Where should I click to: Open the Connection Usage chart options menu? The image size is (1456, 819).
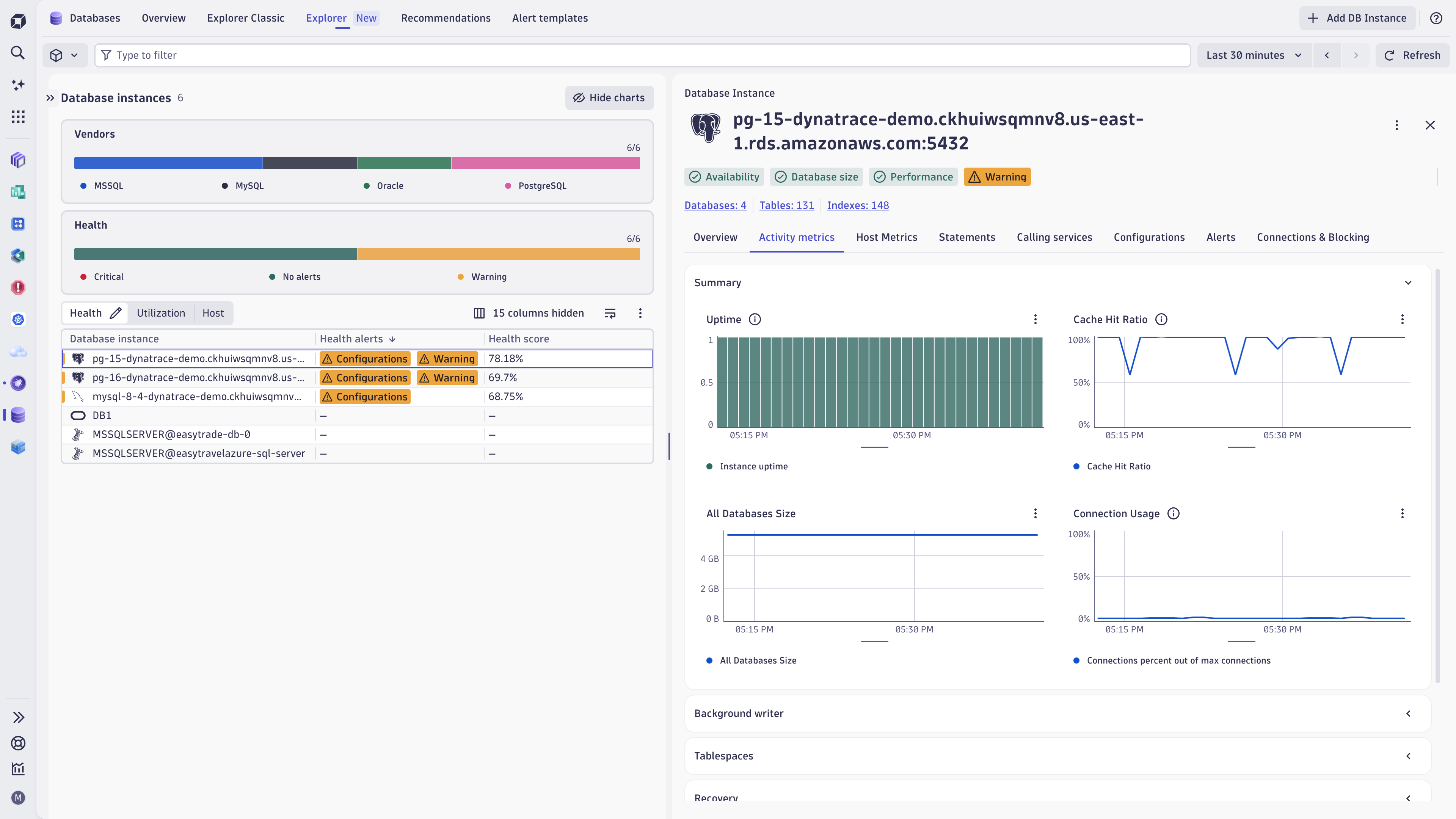click(x=1402, y=513)
